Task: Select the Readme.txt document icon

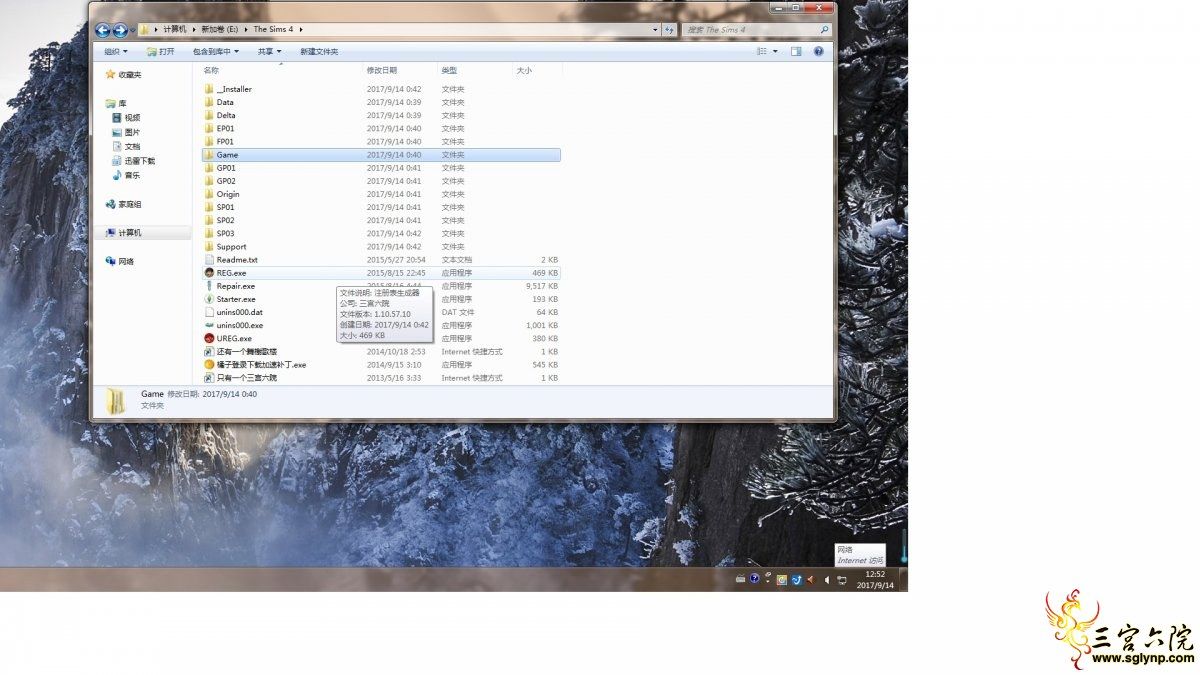Action: tap(209, 260)
